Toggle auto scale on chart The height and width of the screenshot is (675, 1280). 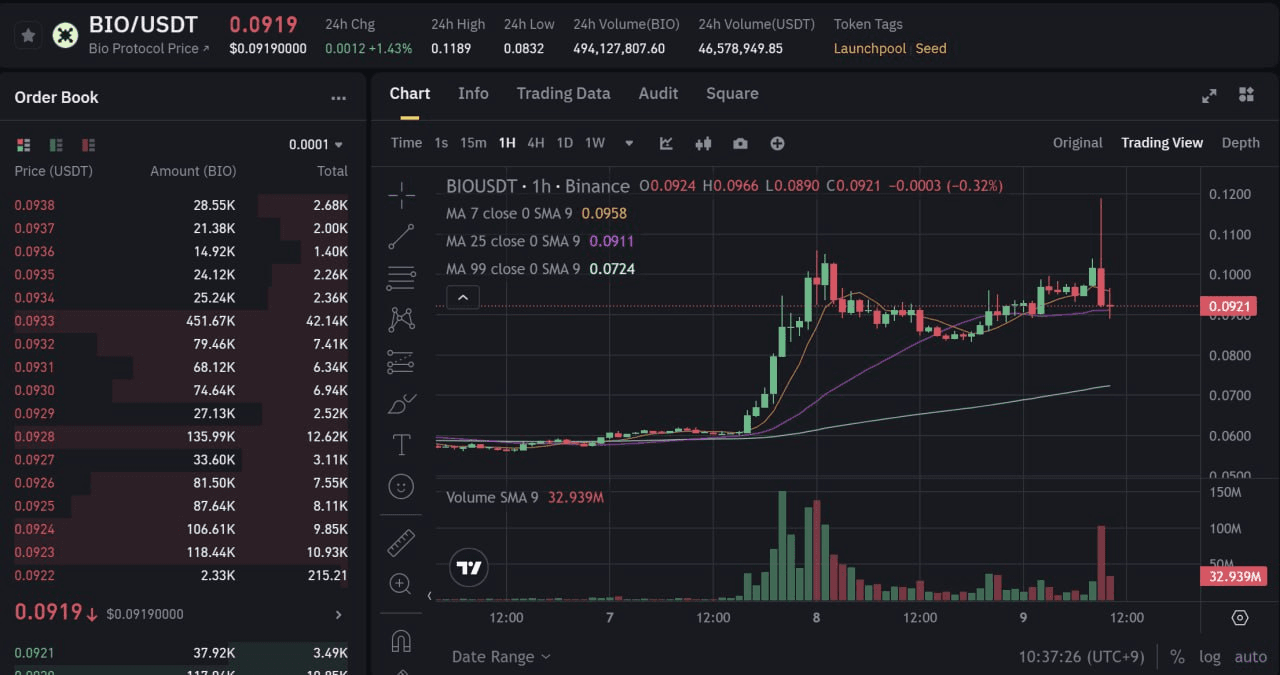[x=1250, y=657]
